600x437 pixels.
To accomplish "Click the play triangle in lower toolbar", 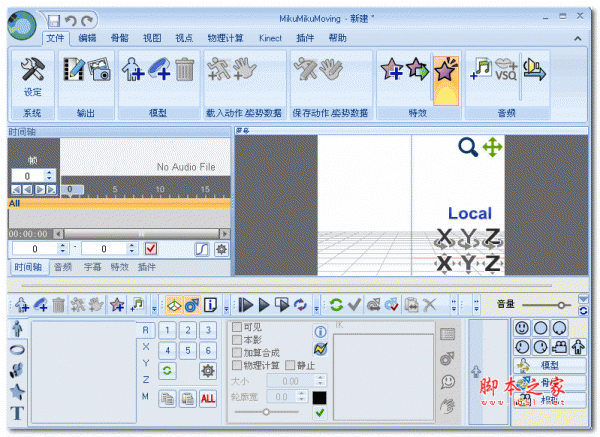I will click(264, 305).
